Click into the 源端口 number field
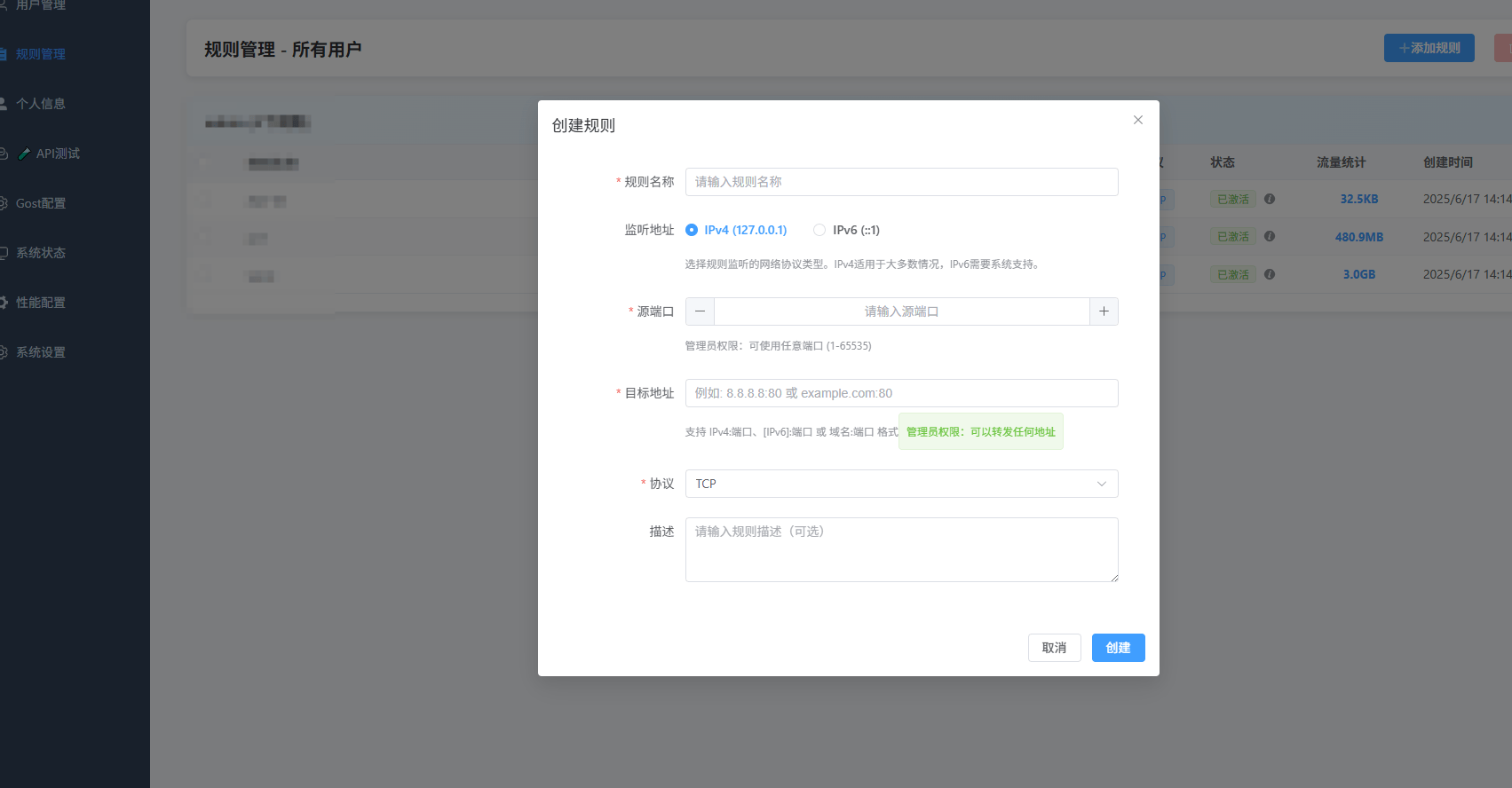The height and width of the screenshot is (788, 1512). tap(901, 311)
